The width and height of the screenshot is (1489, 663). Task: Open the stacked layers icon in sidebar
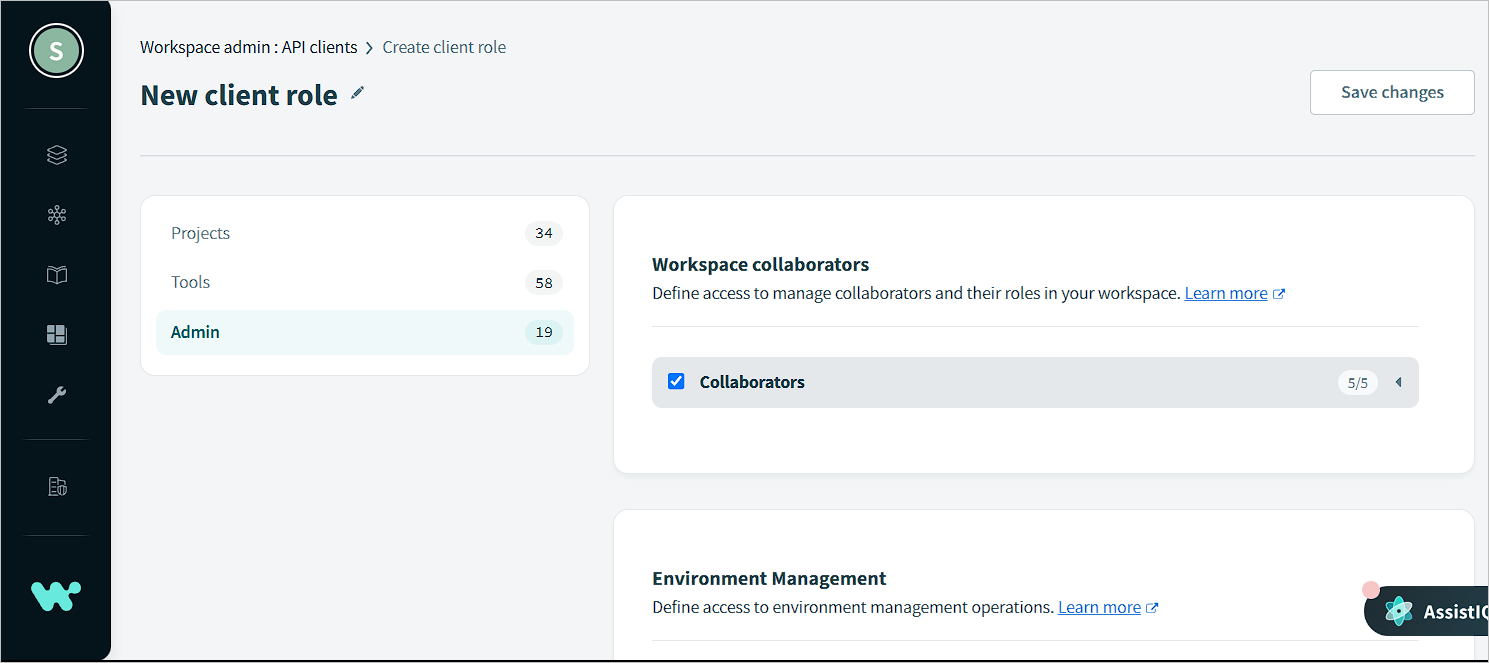(x=57, y=155)
